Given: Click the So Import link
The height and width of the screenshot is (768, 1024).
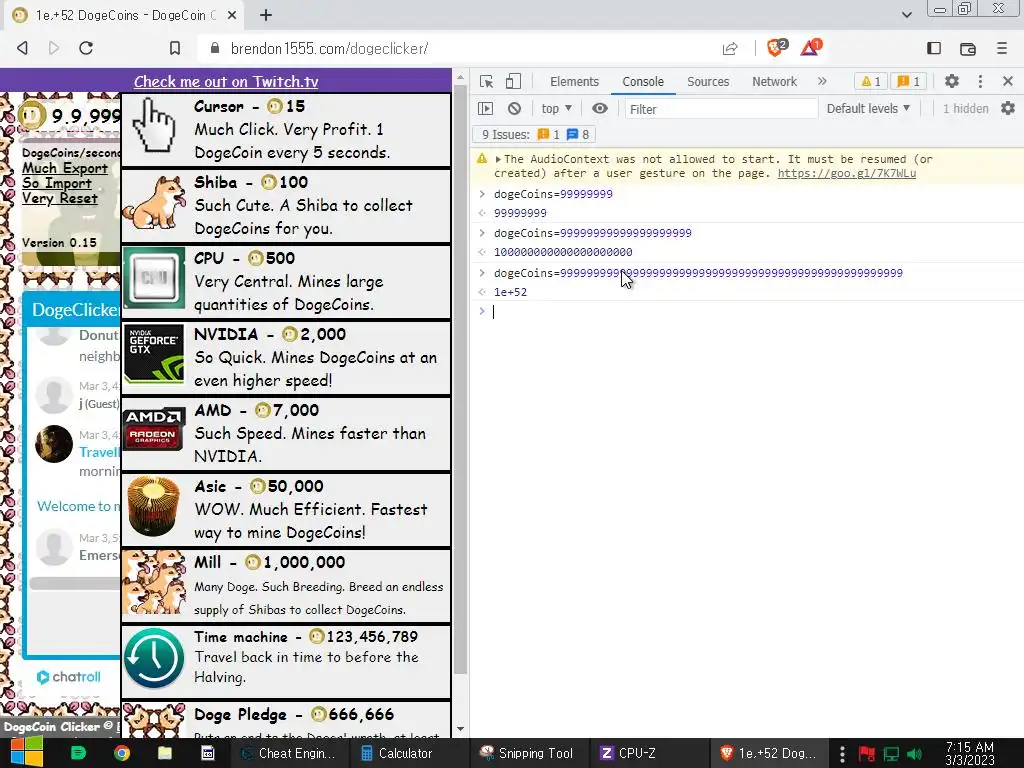Looking at the screenshot, I should coord(57,183).
